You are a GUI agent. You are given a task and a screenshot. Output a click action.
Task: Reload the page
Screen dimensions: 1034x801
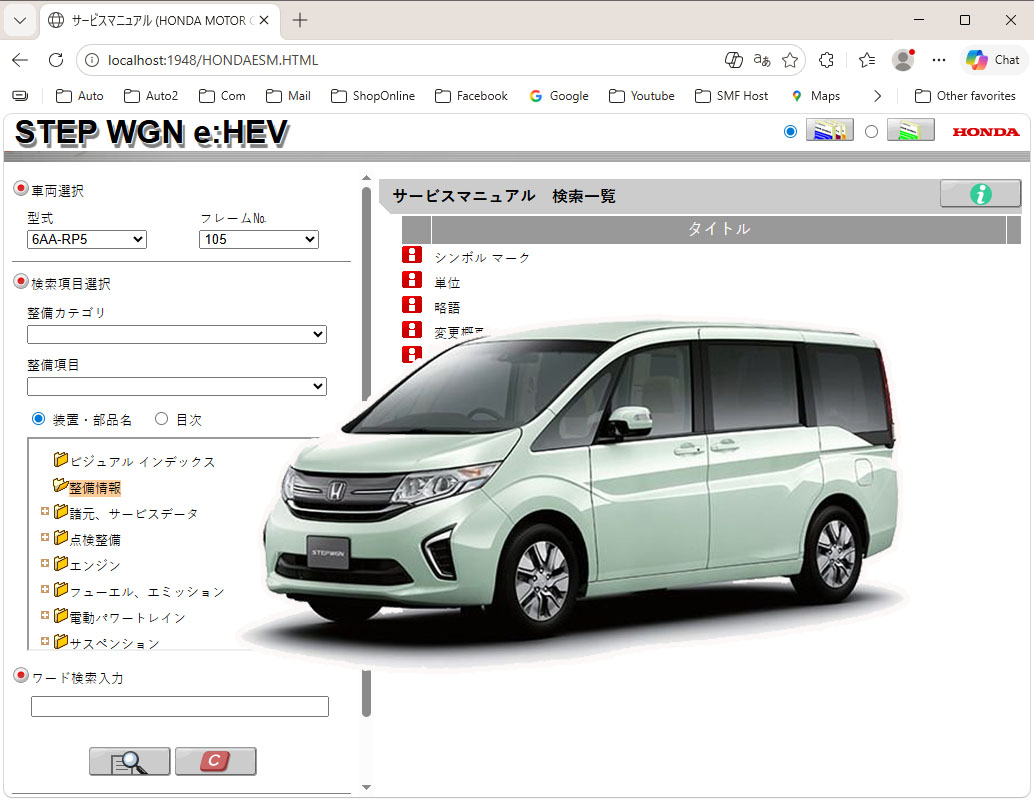[x=56, y=60]
